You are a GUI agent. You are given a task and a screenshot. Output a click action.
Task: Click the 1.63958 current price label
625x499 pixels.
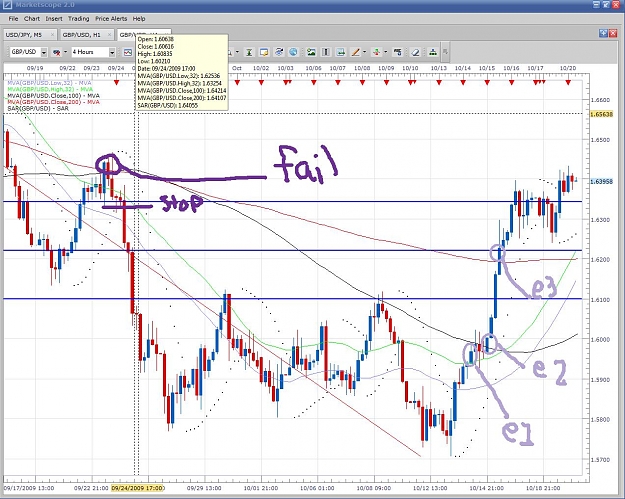coord(601,181)
